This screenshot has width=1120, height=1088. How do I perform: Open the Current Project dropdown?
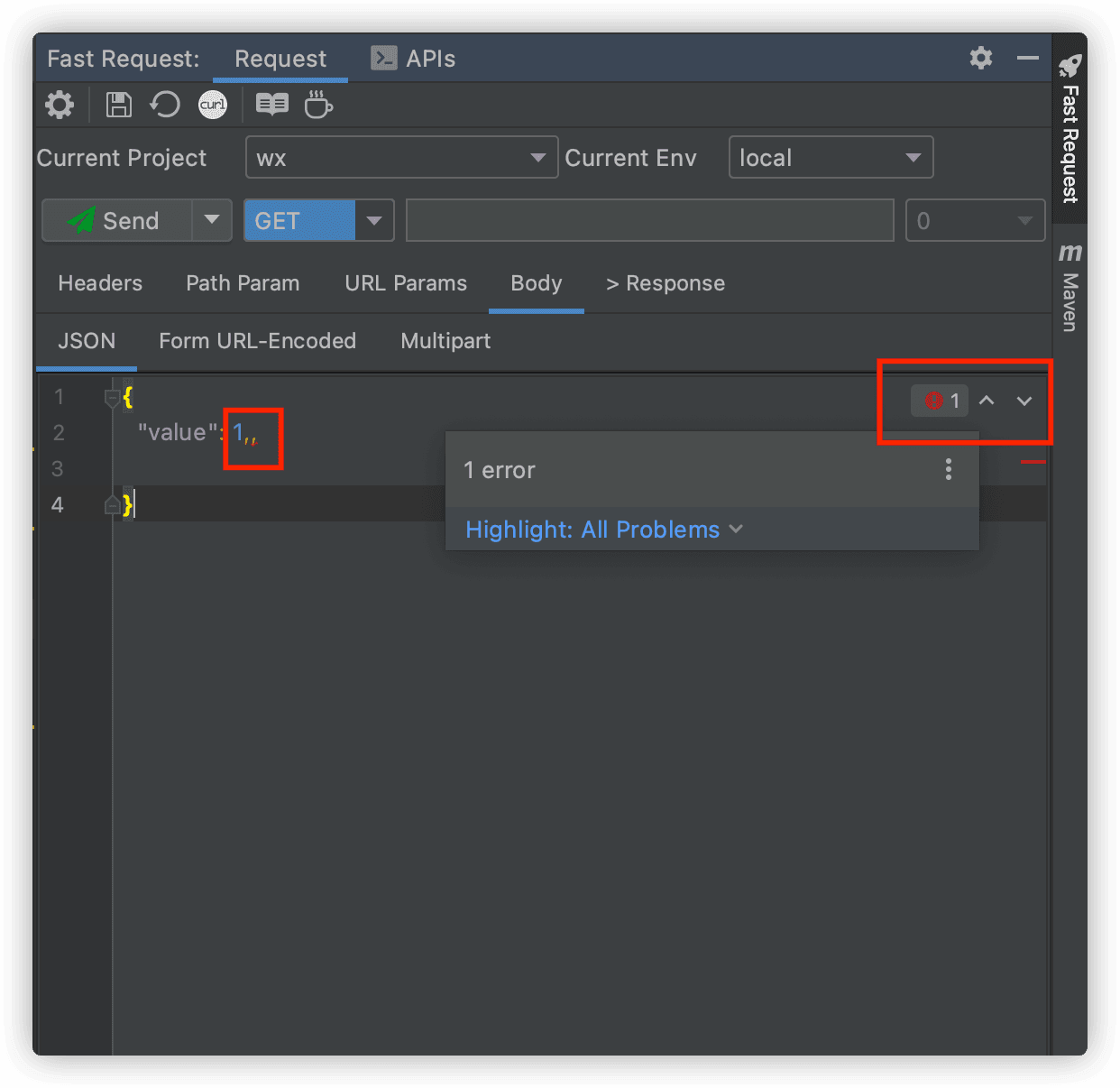point(401,158)
